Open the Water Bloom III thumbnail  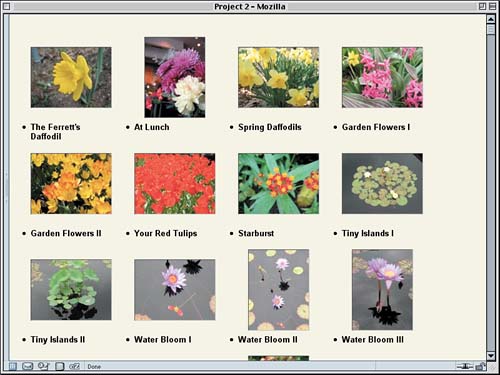click(x=382, y=290)
